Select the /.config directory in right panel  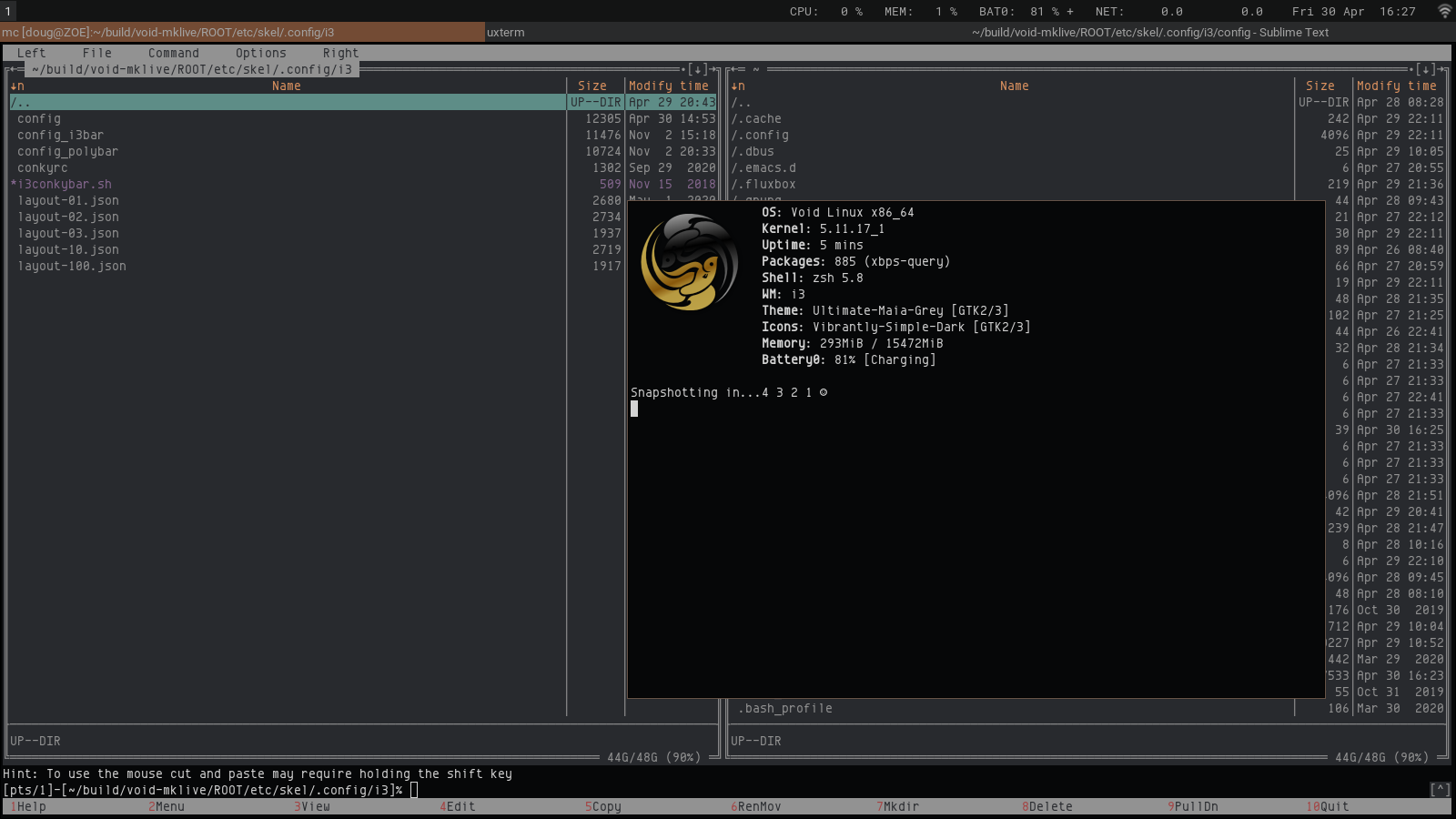pyautogui.click(x=759, y=135)
